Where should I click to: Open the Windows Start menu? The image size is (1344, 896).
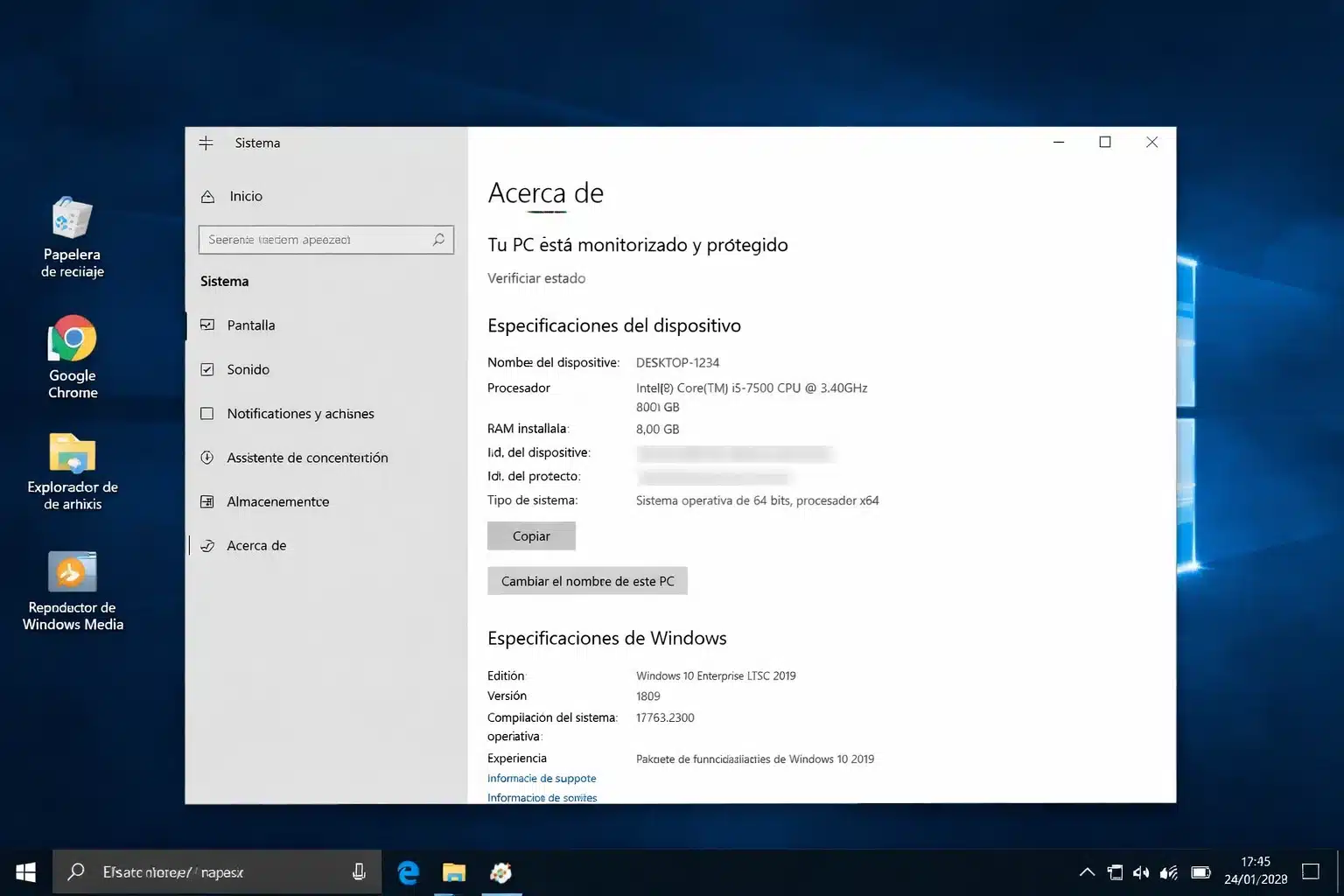click(24, 871)
